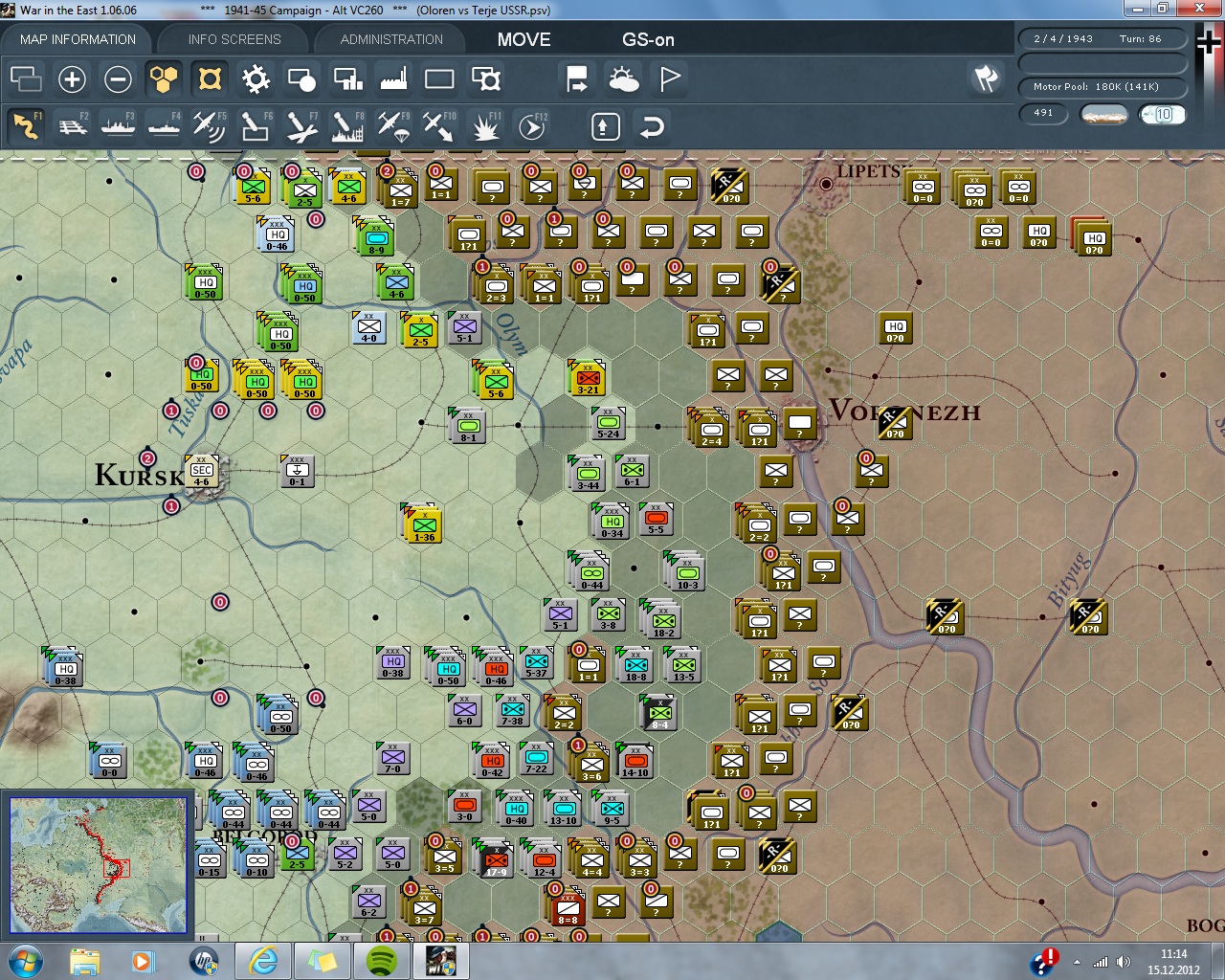Viewport: 1225px width, 980px height.
Task: Click the minimap overview thumbnail
Action: (99, 865)
